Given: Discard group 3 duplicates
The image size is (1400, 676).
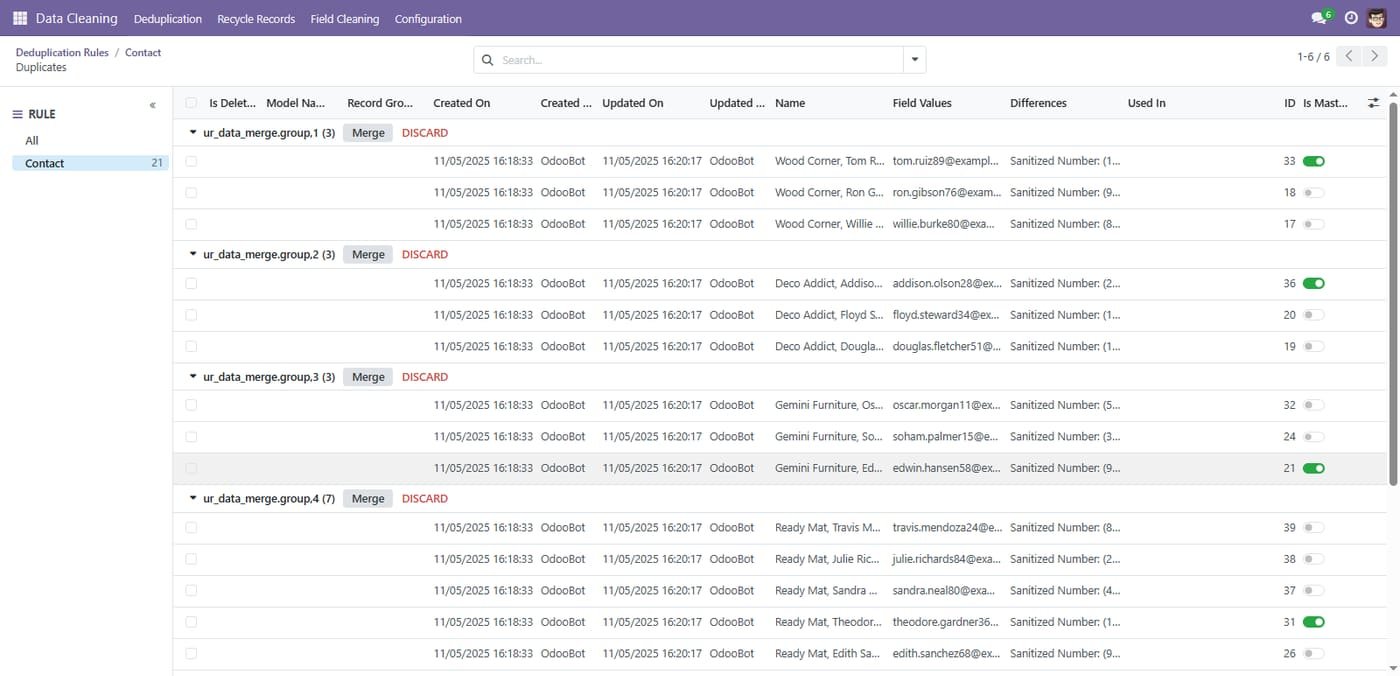Looking at the screenshot, I should point(425,377).
